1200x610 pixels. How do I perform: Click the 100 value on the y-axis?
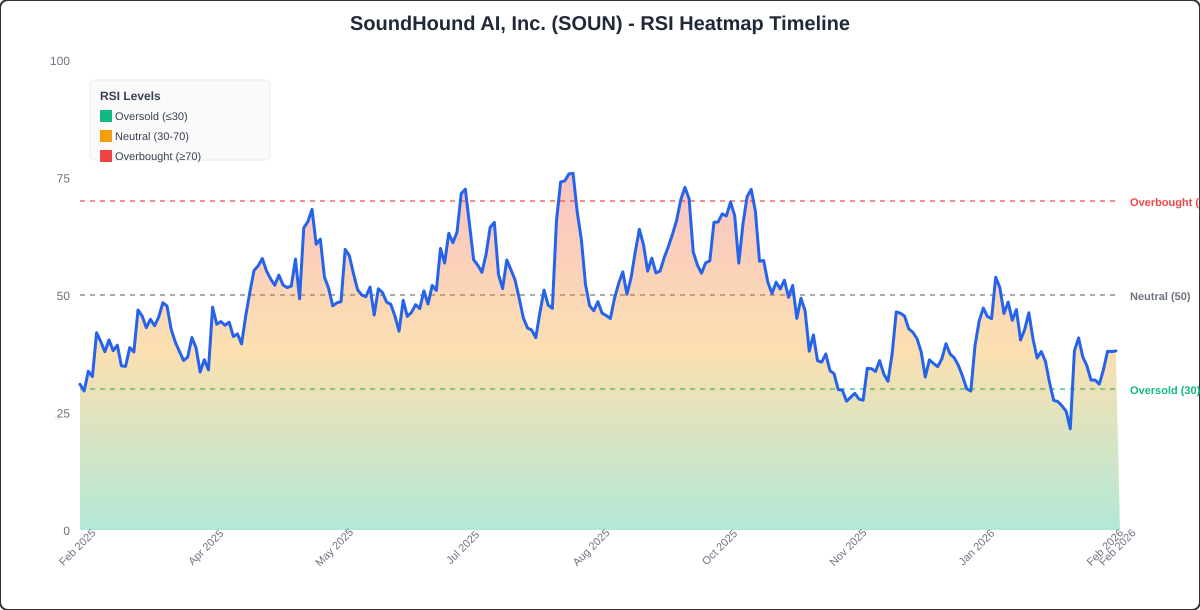(60, 62)
